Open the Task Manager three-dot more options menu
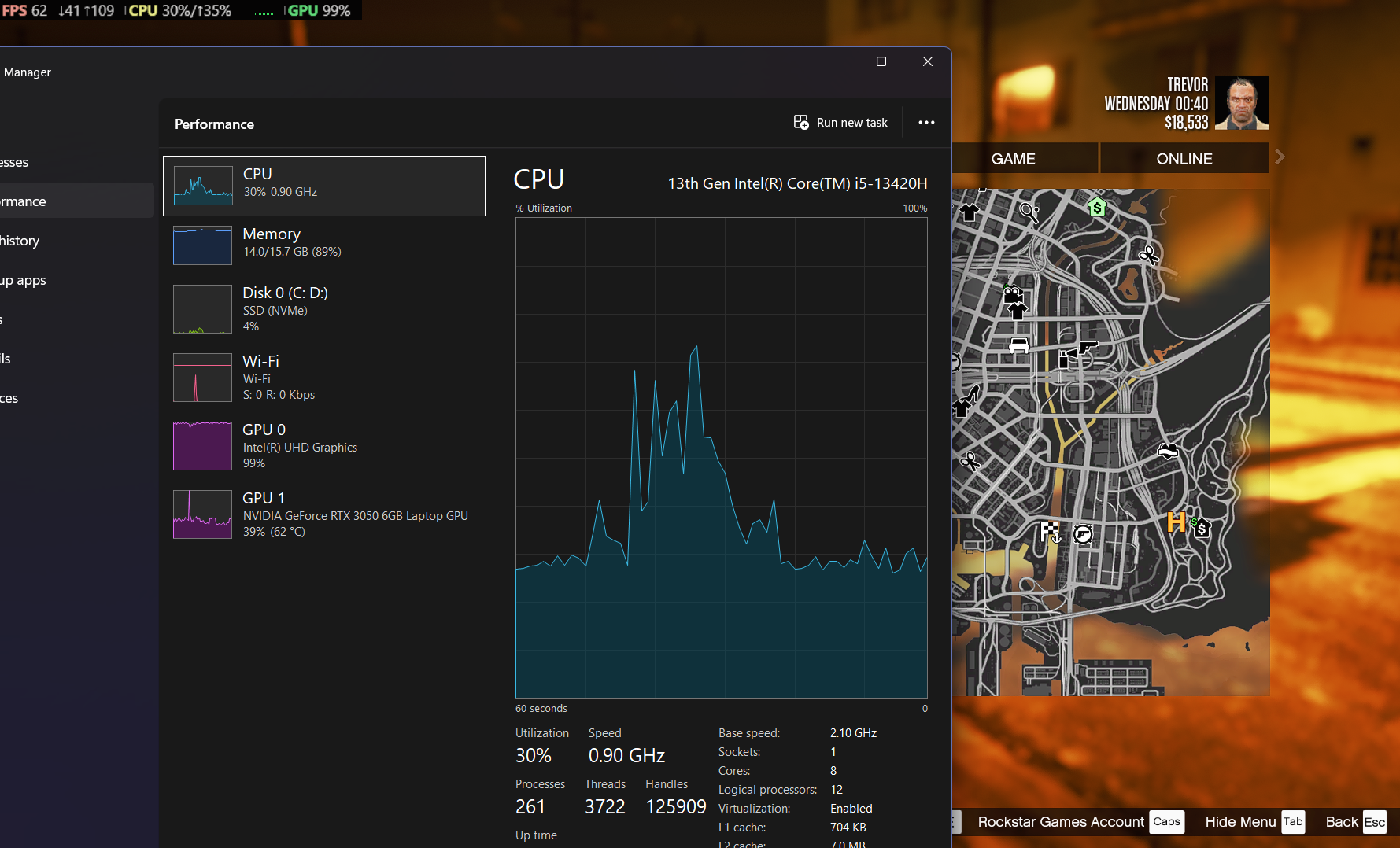Image resolution: width=1400 pixels, height=848 pixels. pyautogui.click(x=926, y=122)
